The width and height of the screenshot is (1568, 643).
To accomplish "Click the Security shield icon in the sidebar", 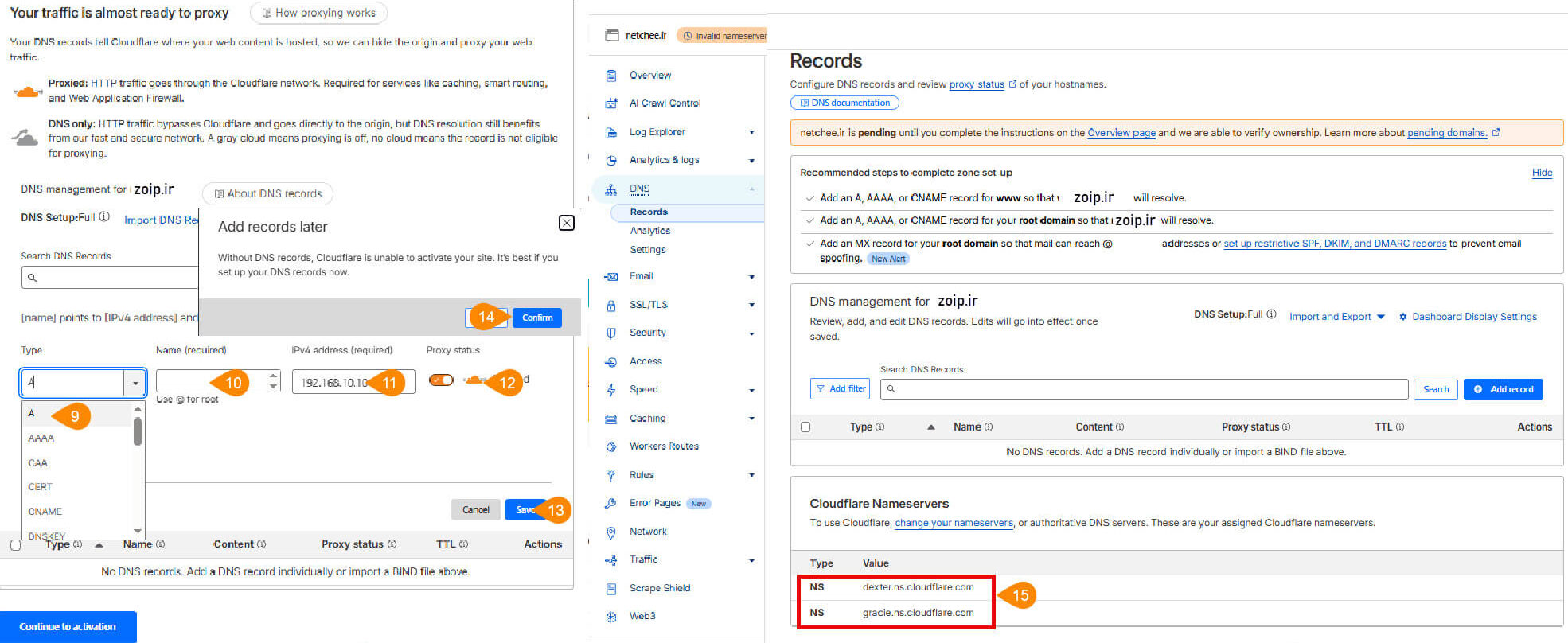I will point(611,333).
